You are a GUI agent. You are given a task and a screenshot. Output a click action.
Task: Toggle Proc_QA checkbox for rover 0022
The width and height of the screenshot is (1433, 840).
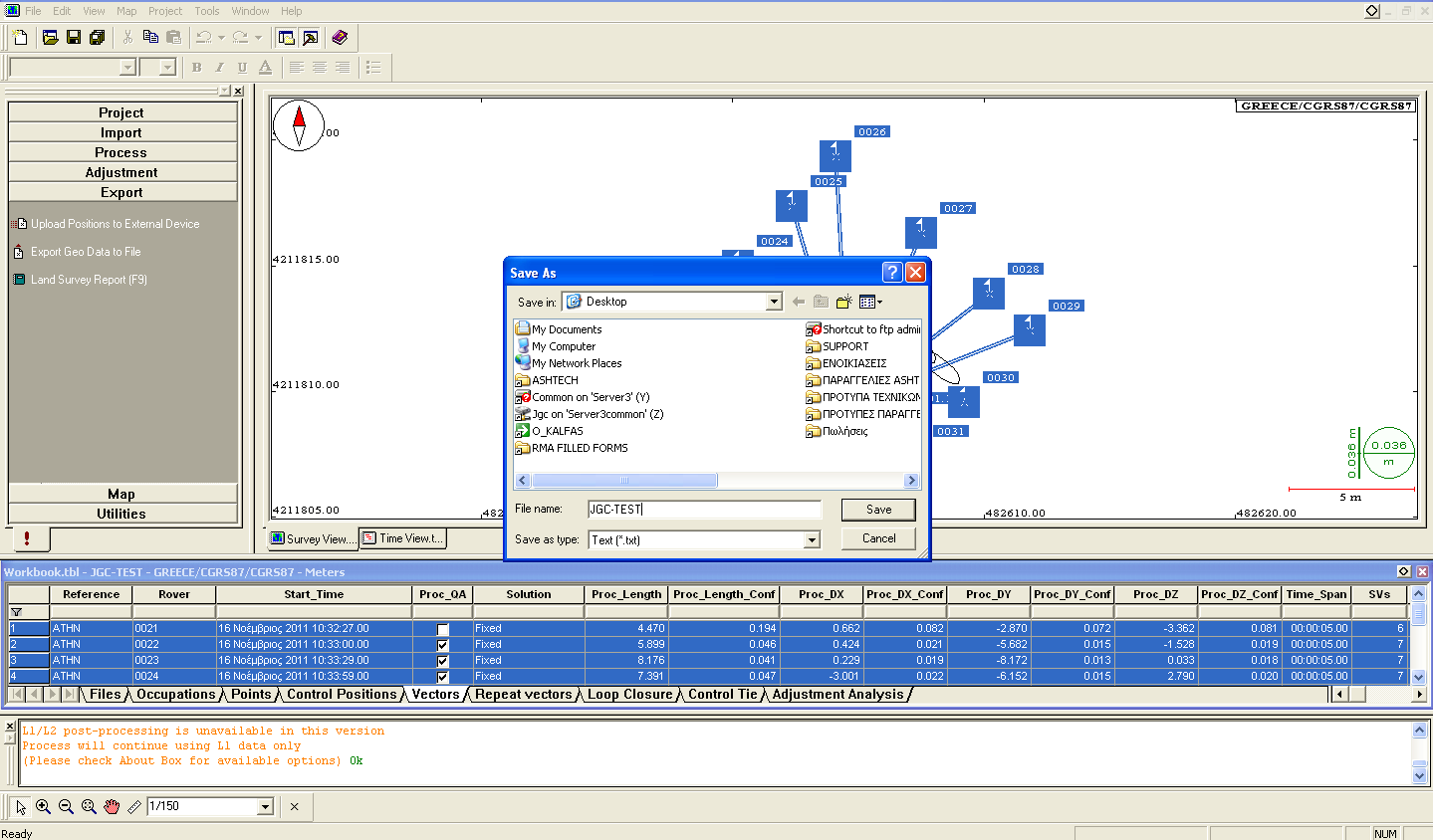point(442,645)
